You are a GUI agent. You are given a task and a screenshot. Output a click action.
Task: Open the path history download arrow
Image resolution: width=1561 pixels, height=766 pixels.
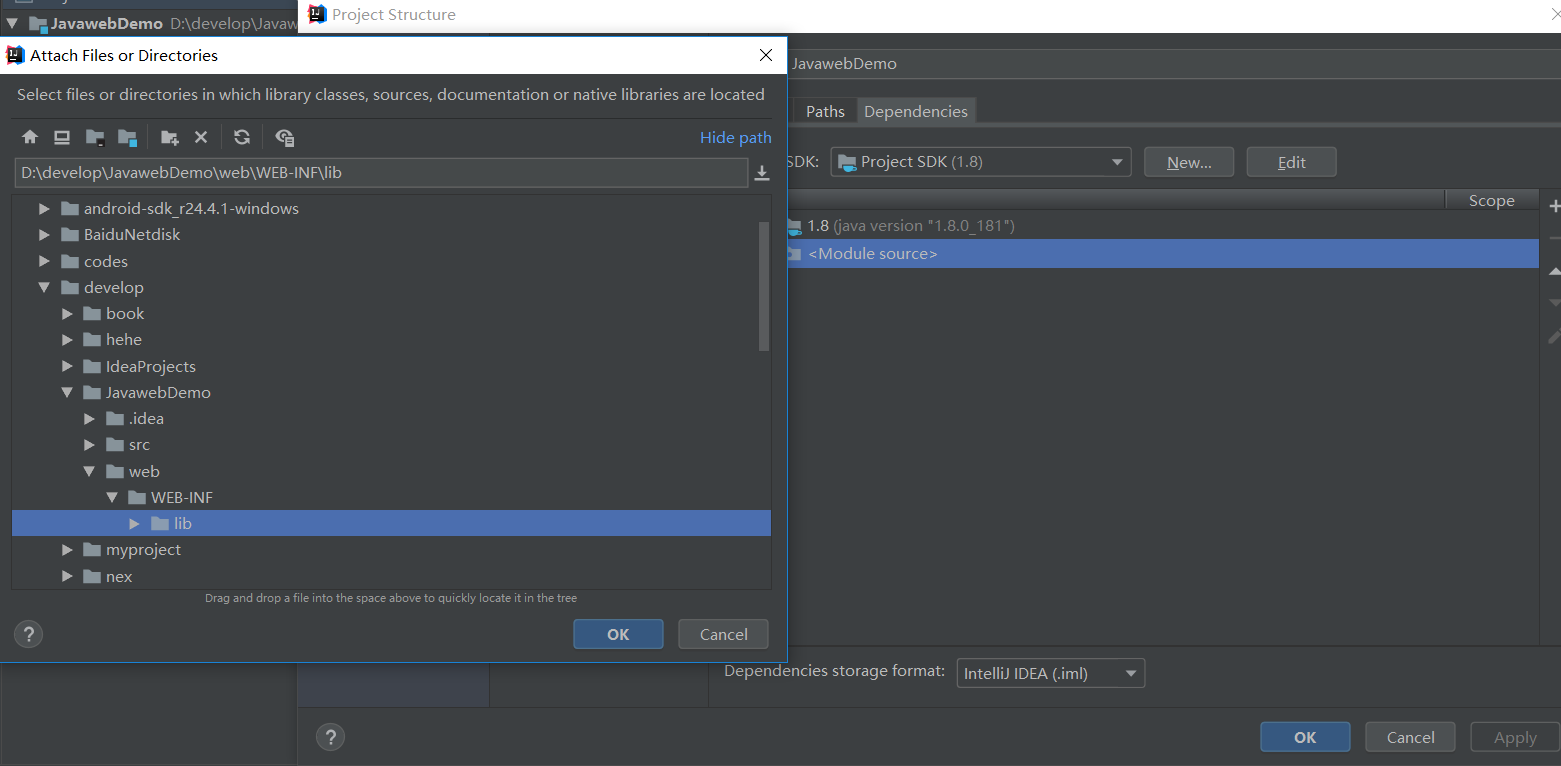pyautogui.click(x=762, y=173)
